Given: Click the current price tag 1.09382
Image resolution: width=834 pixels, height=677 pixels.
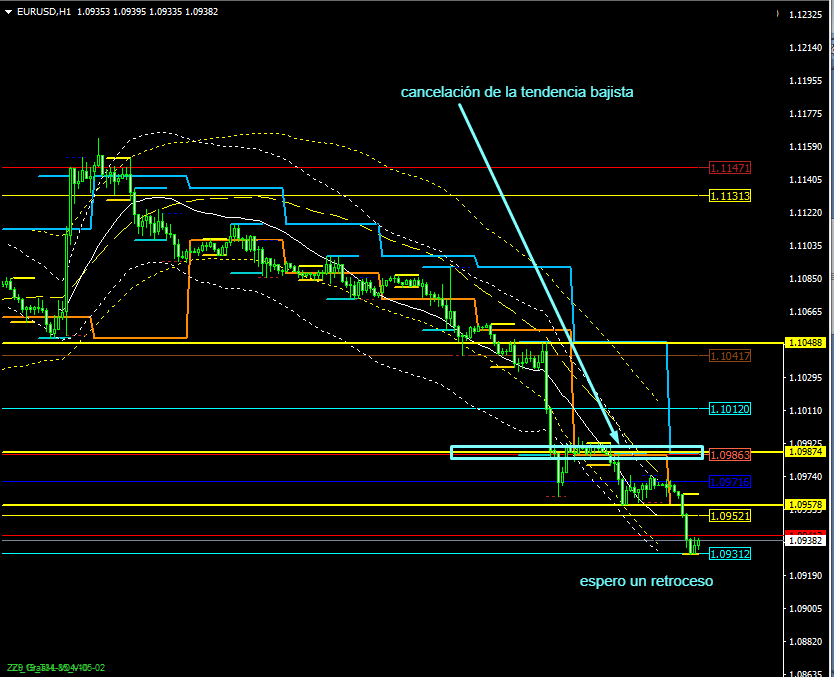Looking at the screenshot, I should 805,540.
